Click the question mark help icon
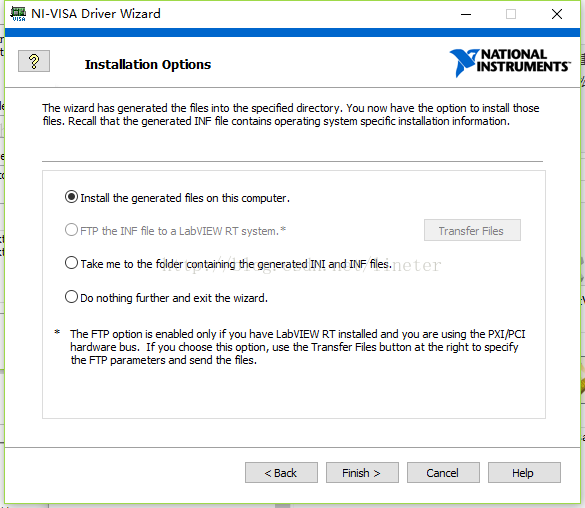Screen dimensions: 585x508 pyautogui.click(x=34, y=61)
